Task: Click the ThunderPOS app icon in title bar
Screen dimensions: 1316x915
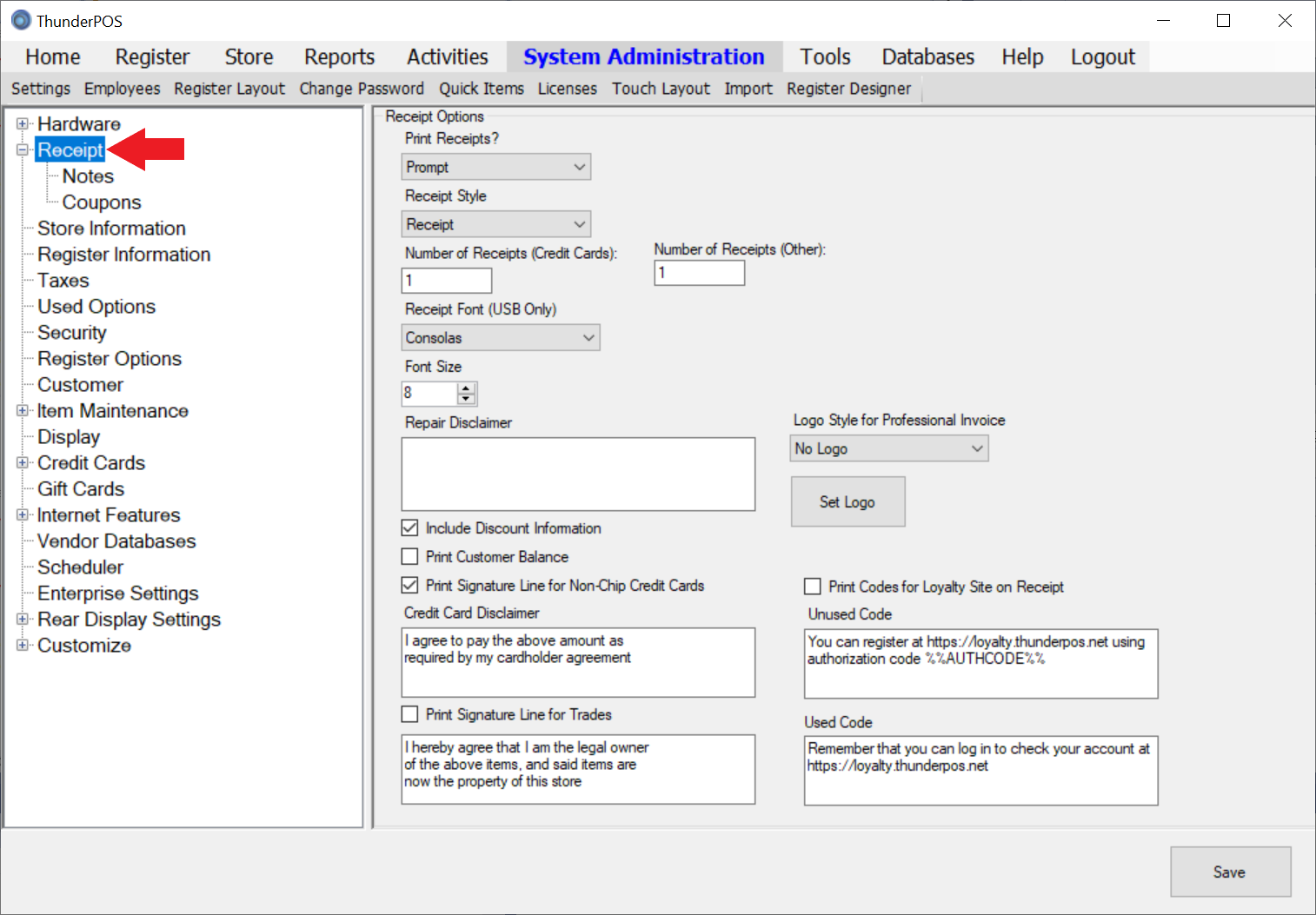Action: [21, 20]
